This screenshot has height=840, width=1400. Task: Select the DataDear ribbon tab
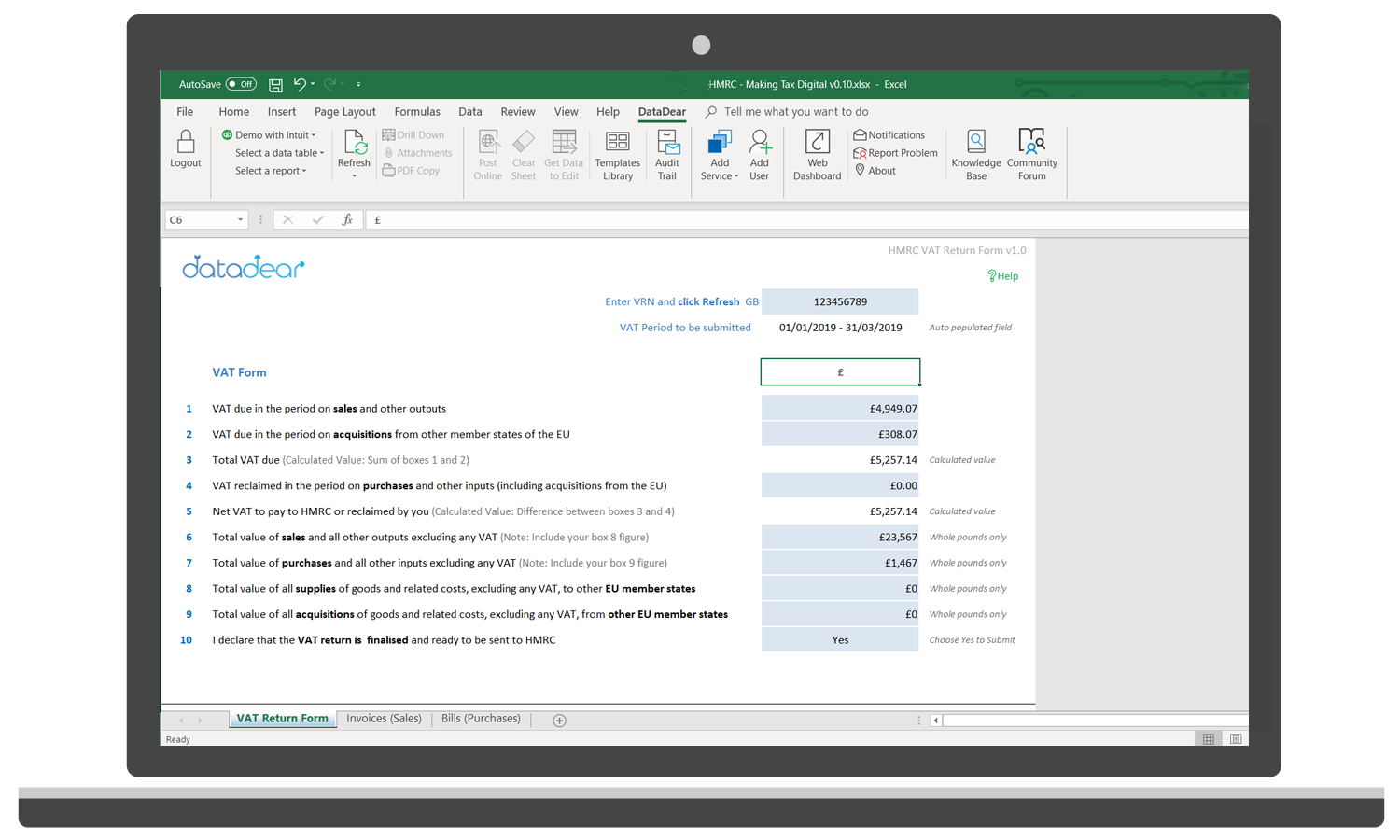pos(662,112)
